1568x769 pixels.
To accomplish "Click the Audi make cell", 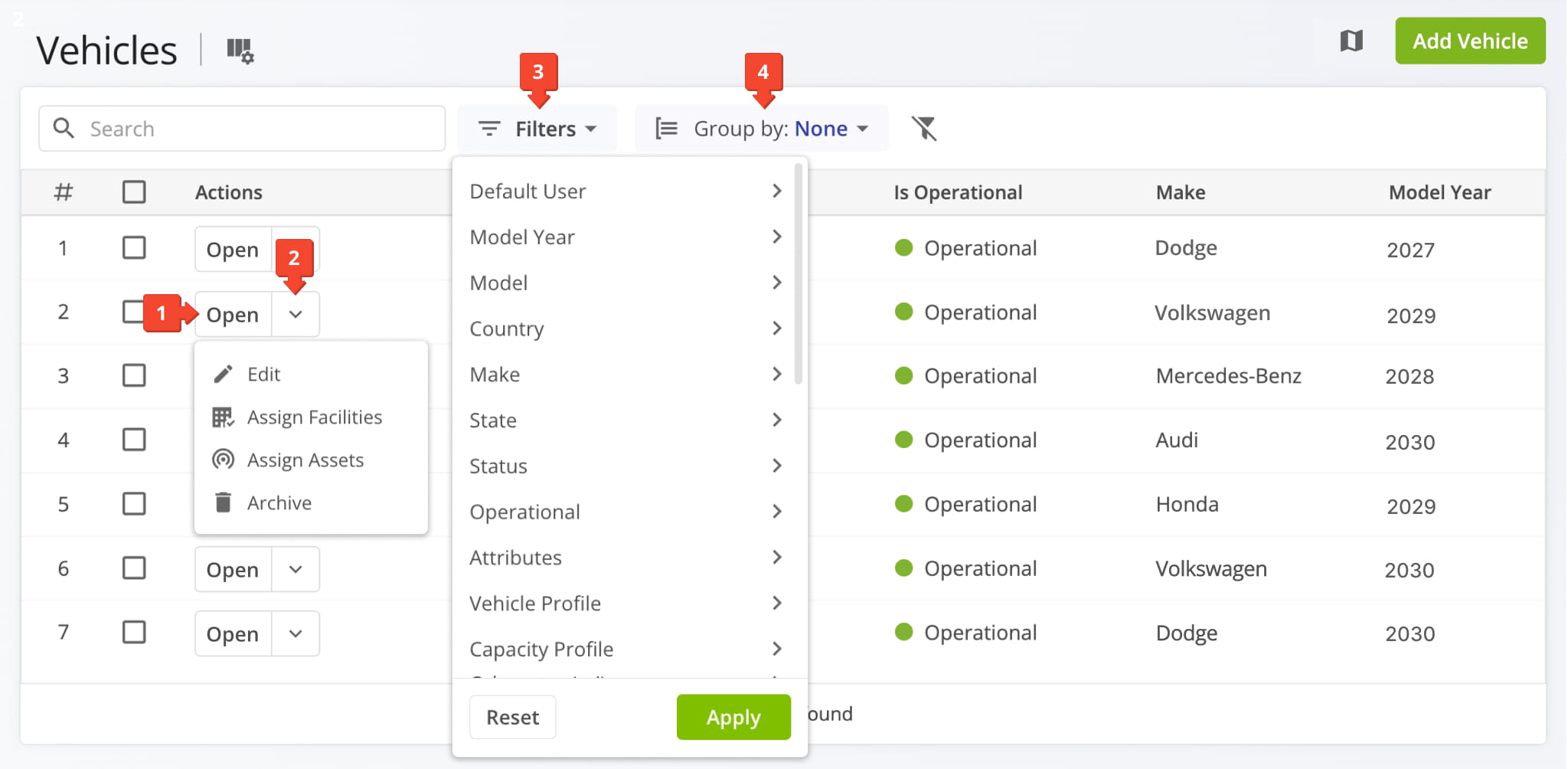I will [x=1177, y=440].
